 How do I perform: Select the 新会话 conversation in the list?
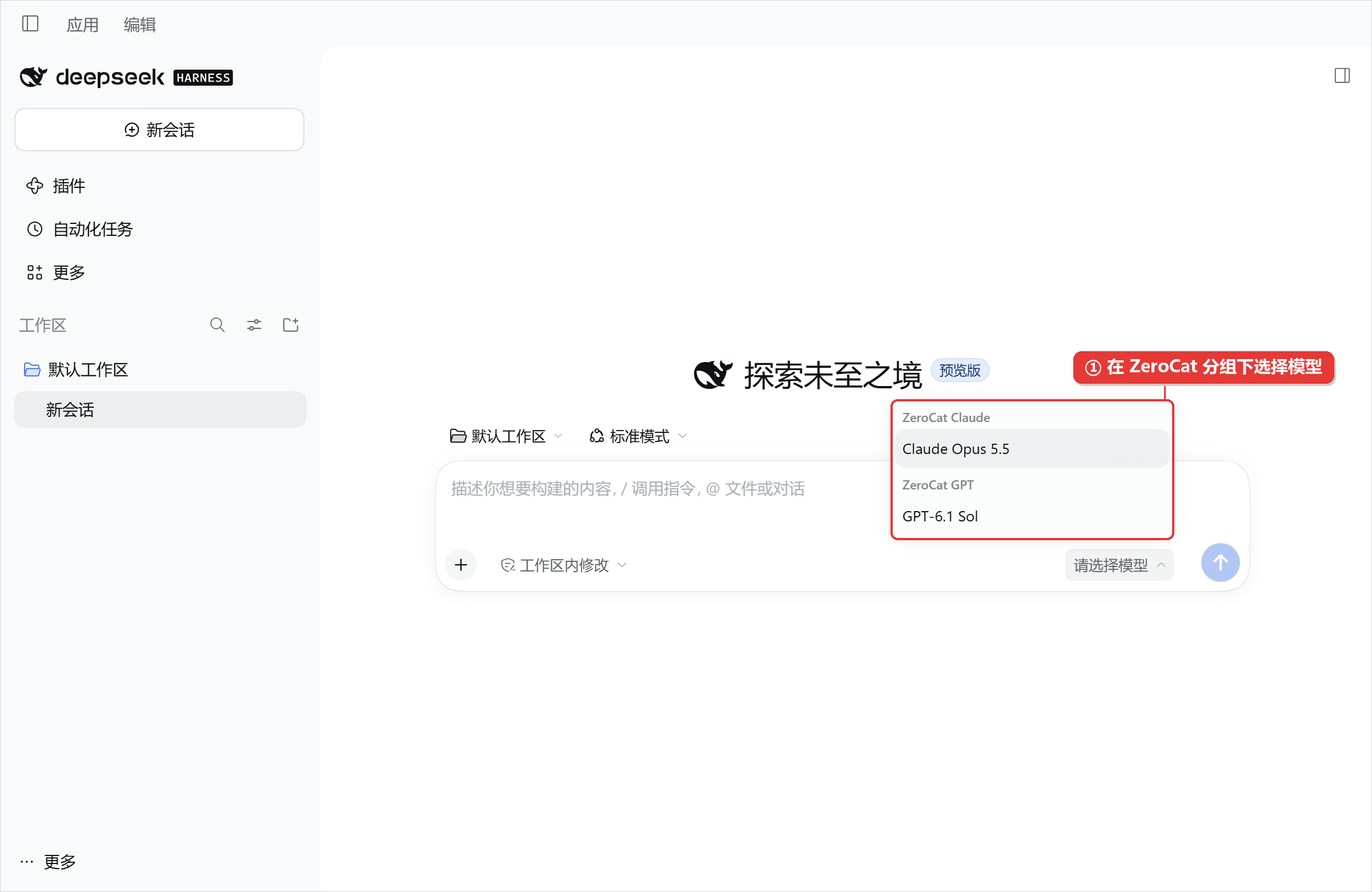point(161,409)
